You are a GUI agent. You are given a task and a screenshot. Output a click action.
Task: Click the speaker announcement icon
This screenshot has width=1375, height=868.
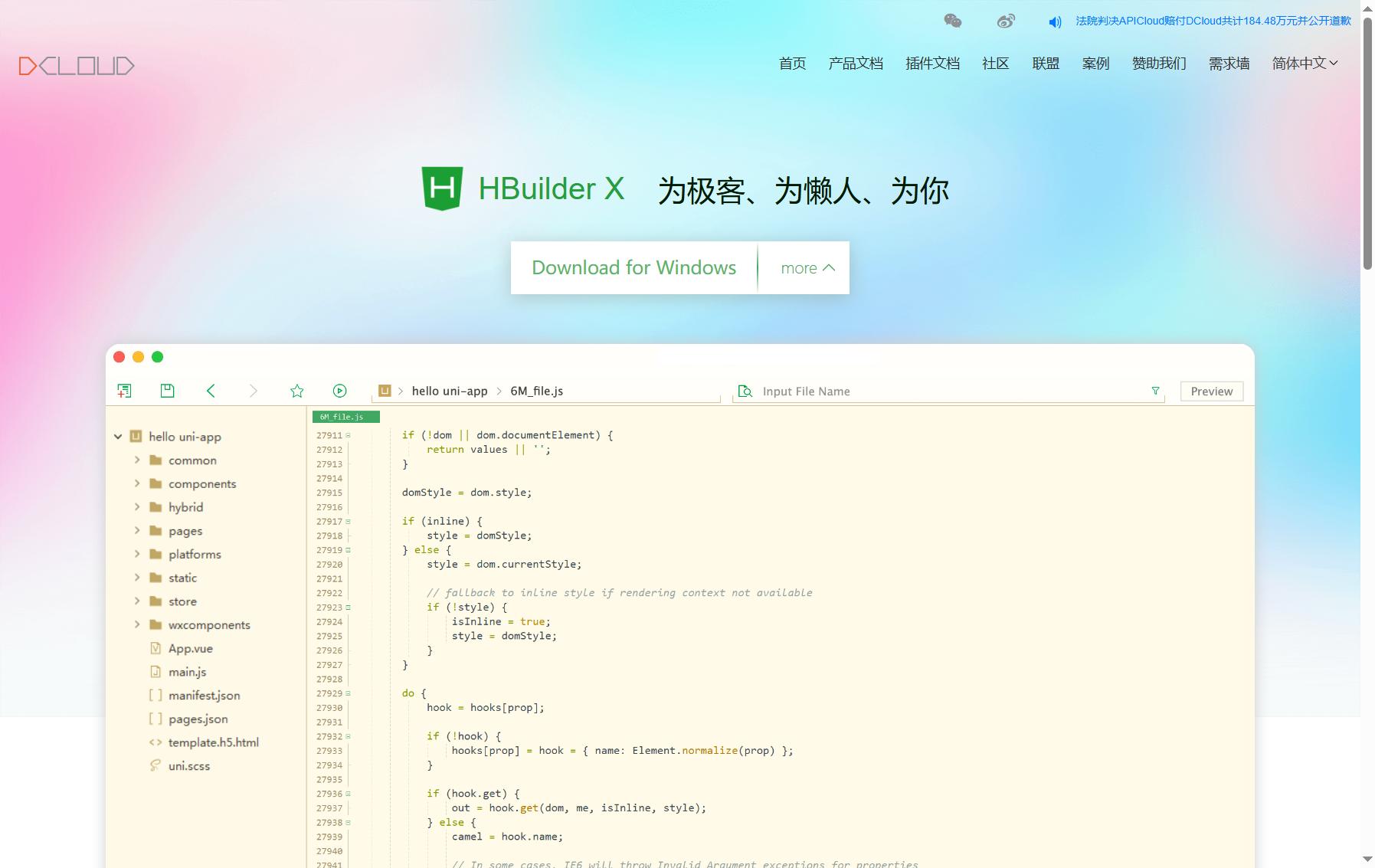click(1055, 21)
